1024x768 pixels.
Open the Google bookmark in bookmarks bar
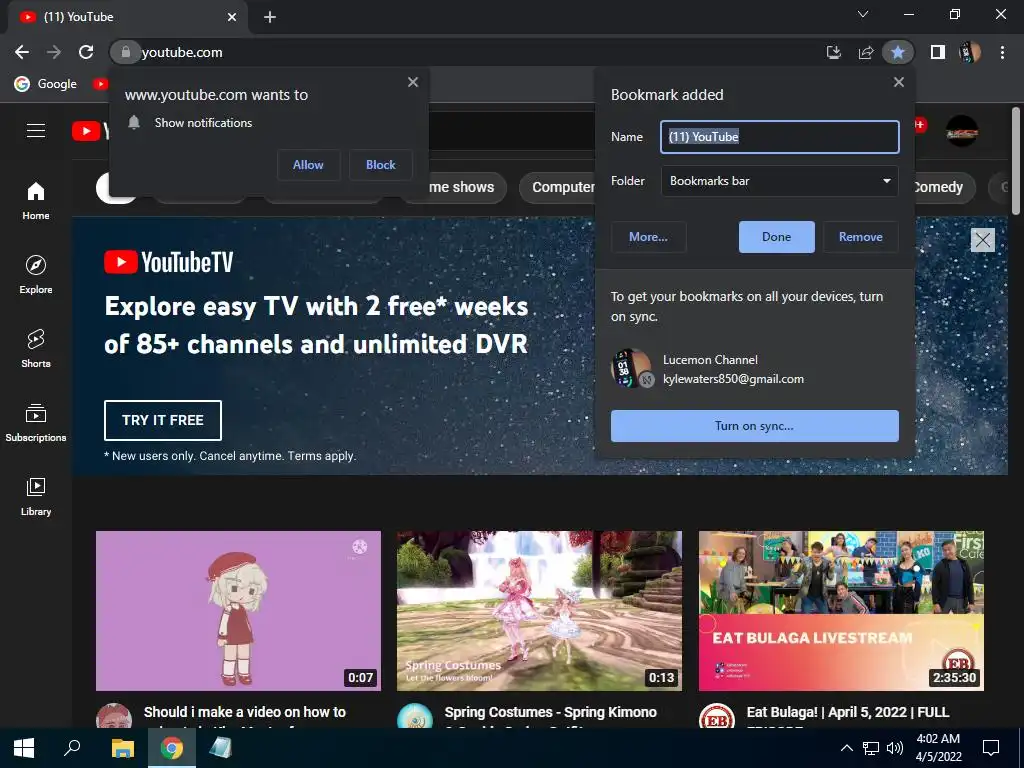46,84
